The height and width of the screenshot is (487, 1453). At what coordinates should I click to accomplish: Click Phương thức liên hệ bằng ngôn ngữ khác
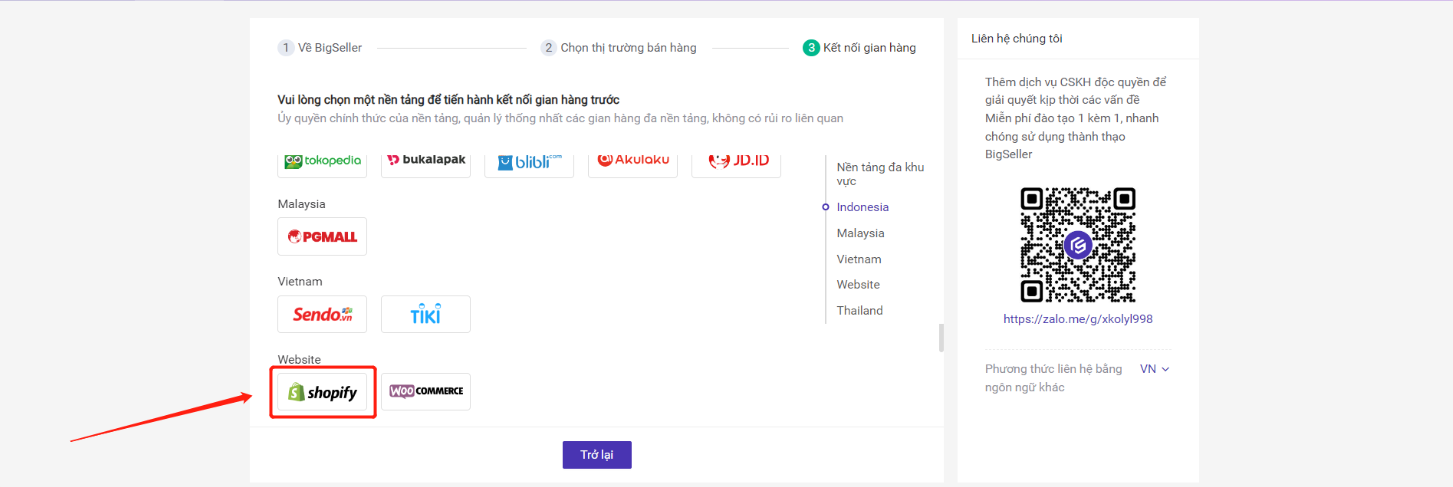1053,378
